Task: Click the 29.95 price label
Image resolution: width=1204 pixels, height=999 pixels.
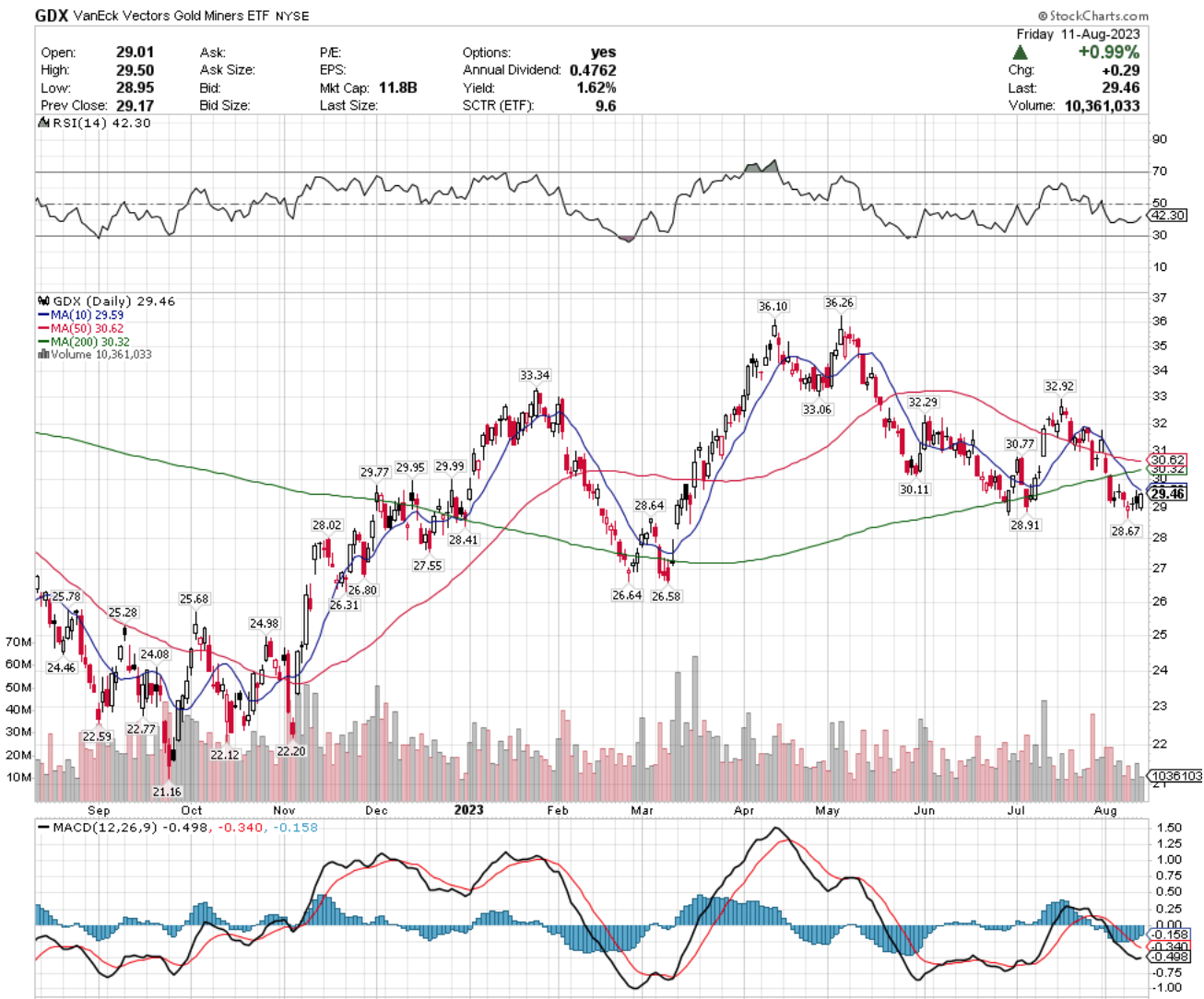Action: tap(410, 468)
